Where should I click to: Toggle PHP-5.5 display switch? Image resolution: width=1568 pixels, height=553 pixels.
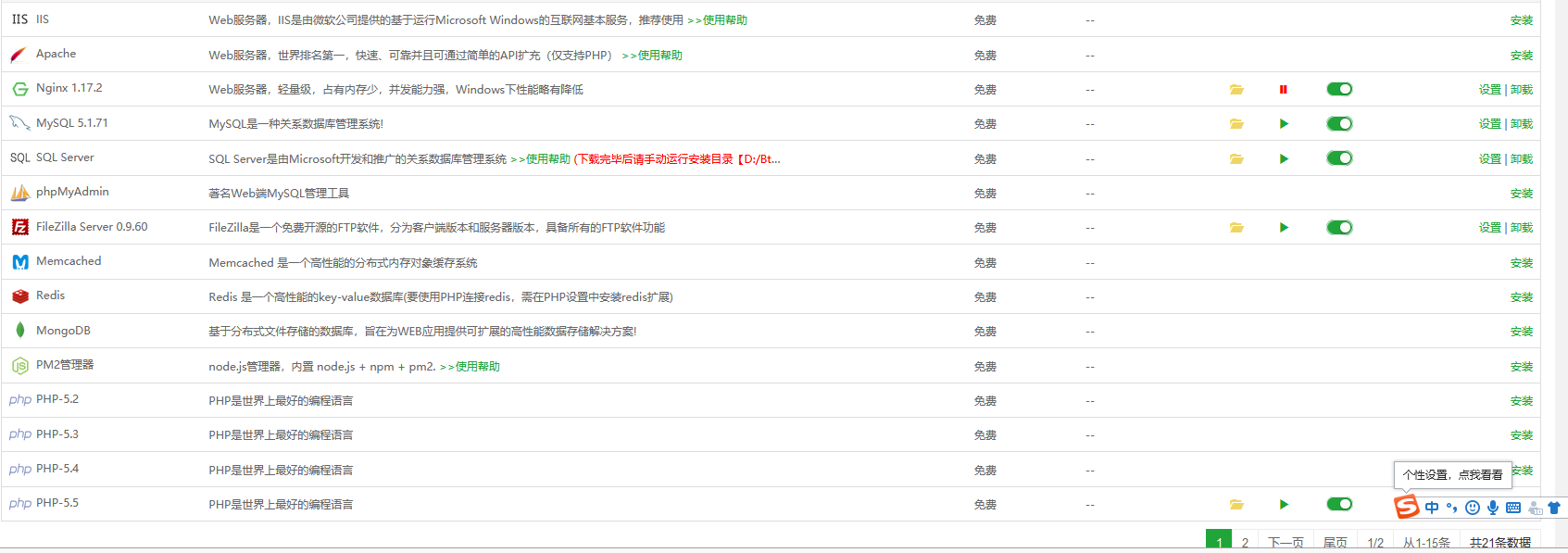(x=1339, y=504)
